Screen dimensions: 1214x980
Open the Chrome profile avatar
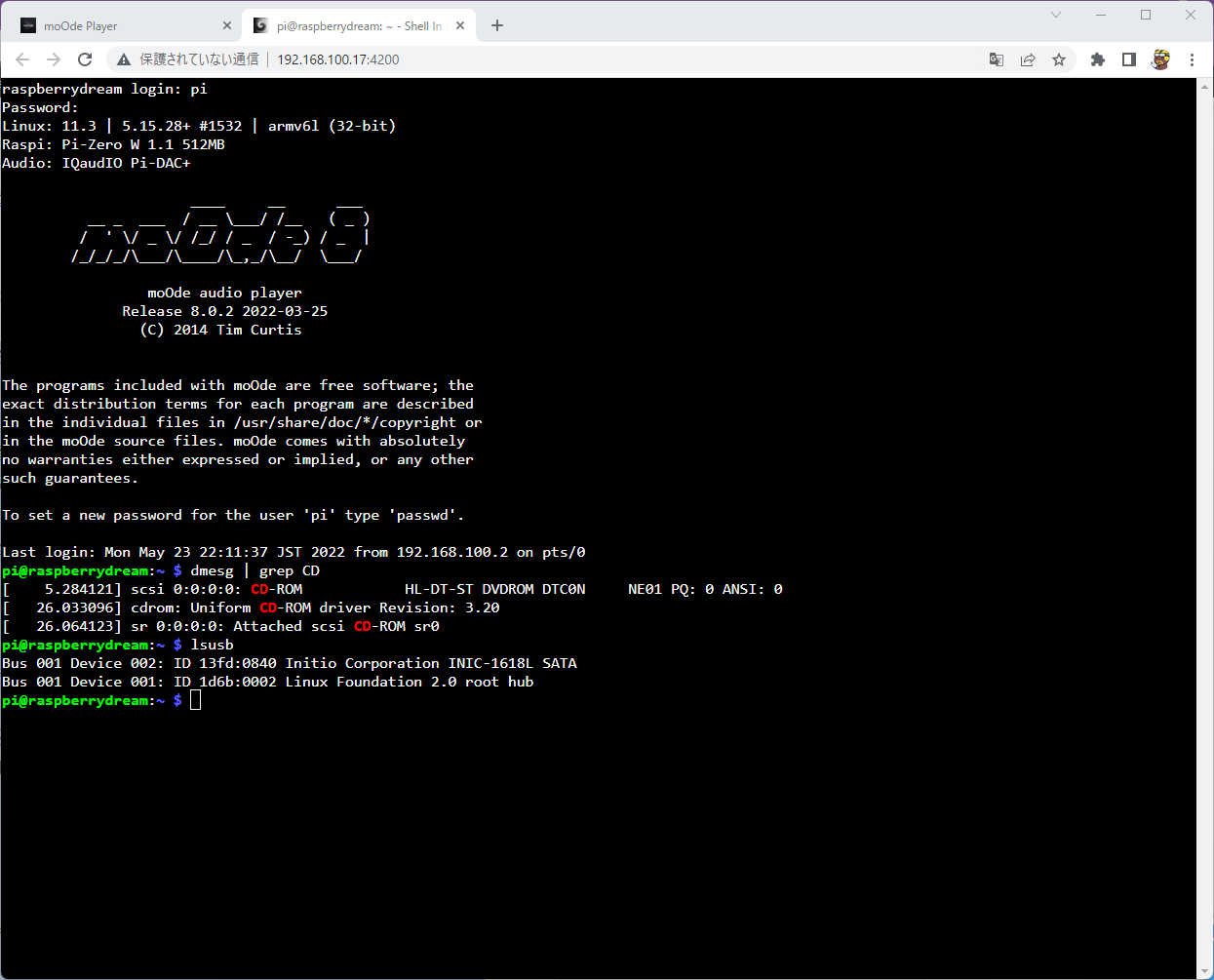click(x=1160, y=59)
